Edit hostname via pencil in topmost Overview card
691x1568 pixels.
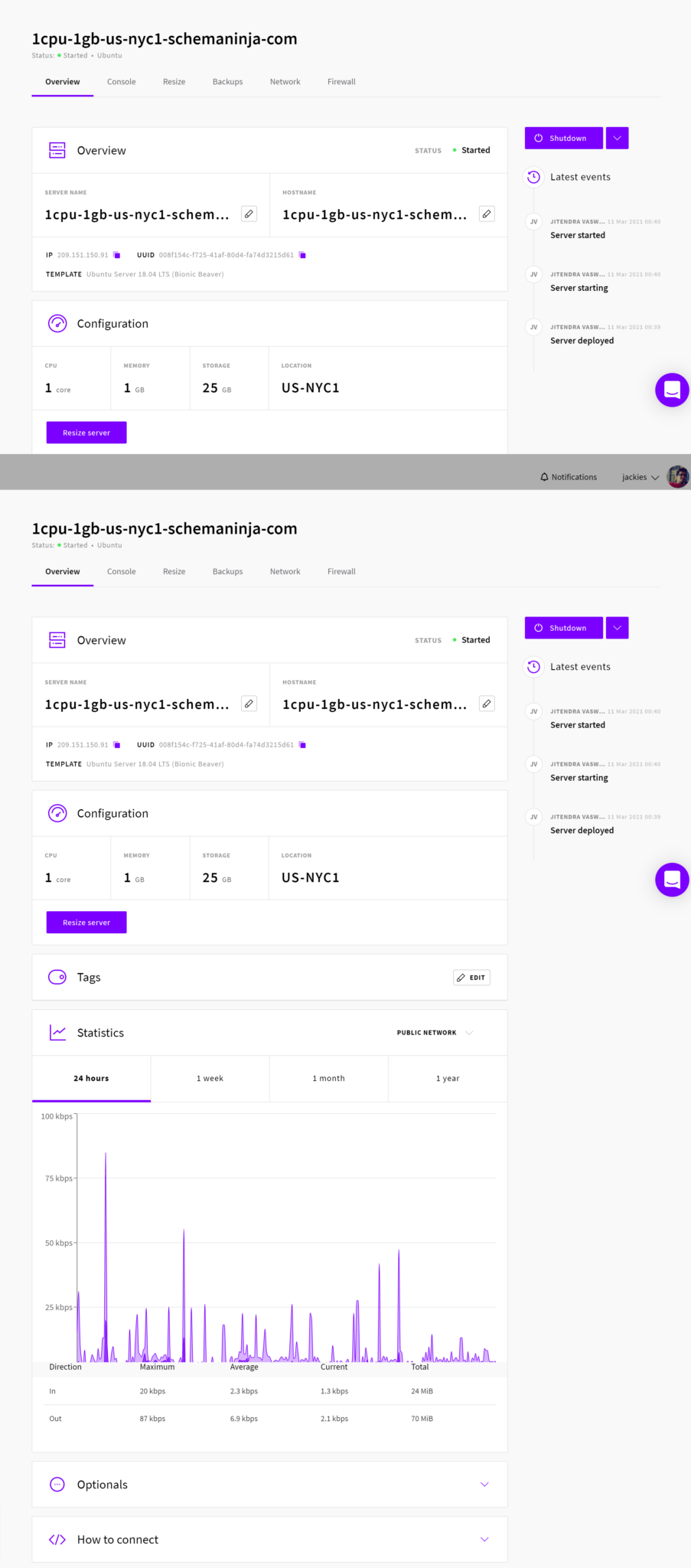coord(487,214)
